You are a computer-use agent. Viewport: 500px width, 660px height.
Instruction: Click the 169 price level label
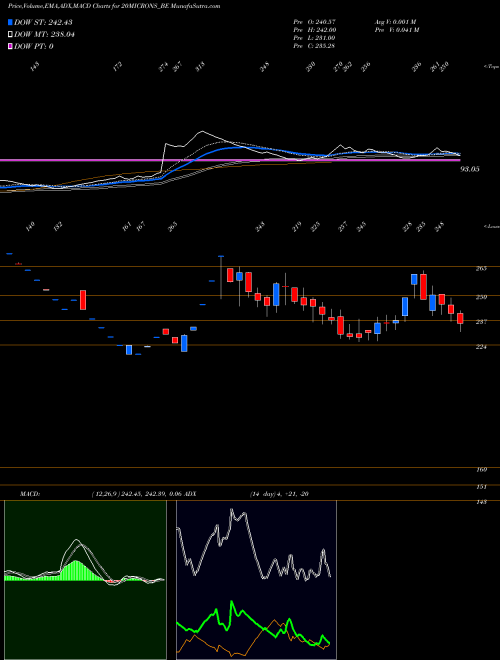tap(482, 470)
